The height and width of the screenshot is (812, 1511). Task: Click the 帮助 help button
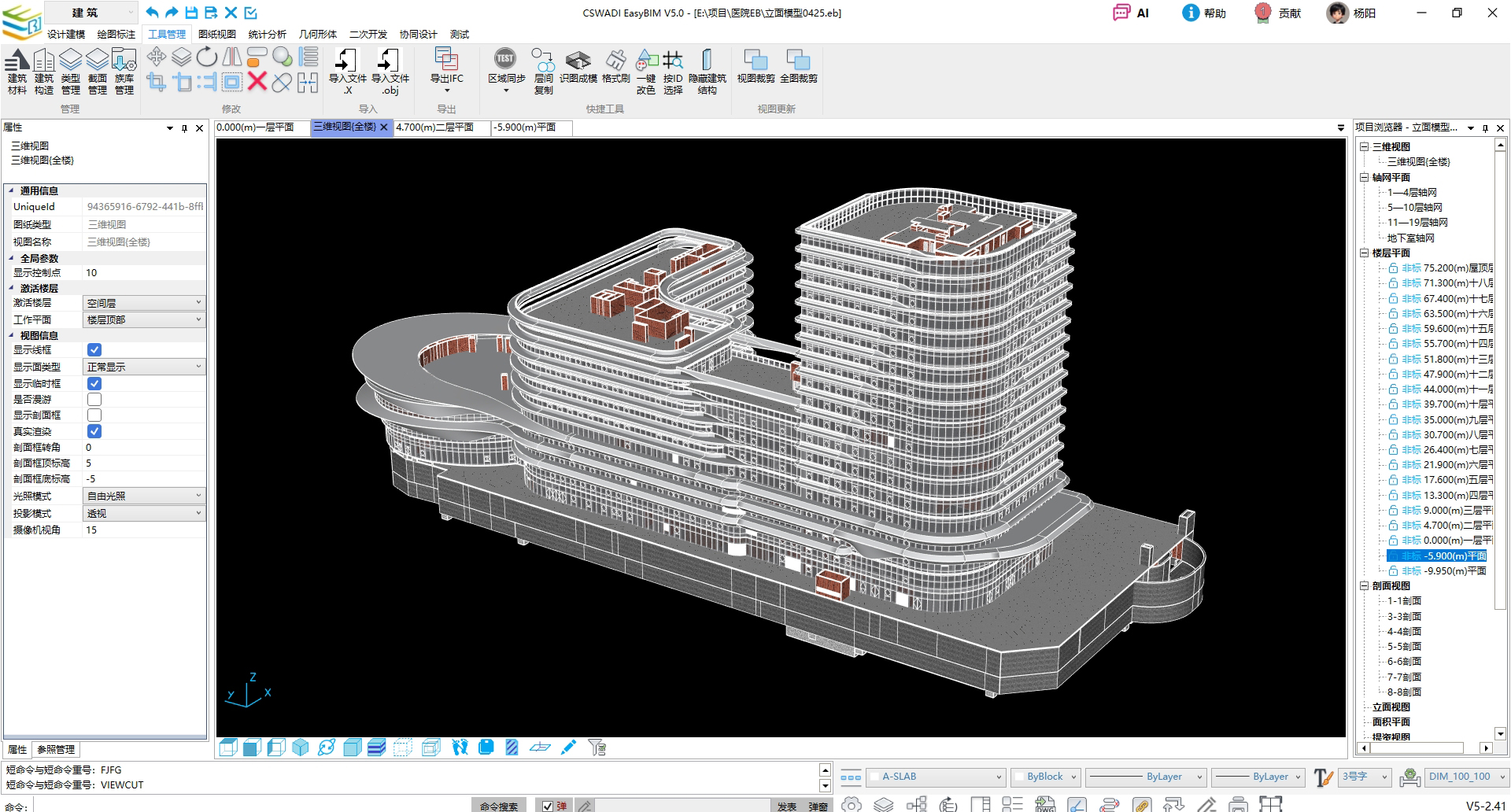(x=1204, y=13)
